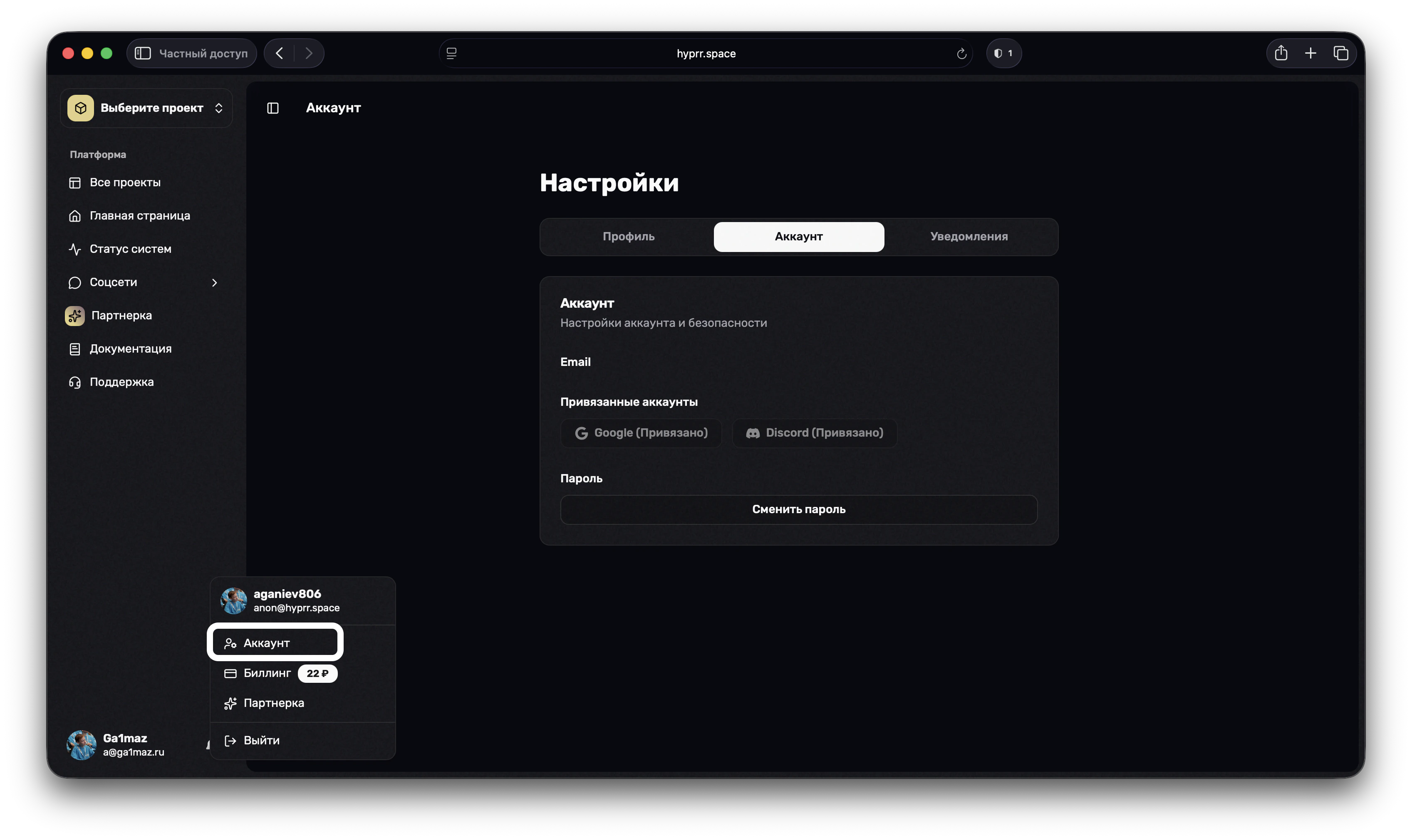Click the chat bubble icon for Соцсети
Image resolution: width=1412 pixels, height=840 pixels.
pos(75,282)
